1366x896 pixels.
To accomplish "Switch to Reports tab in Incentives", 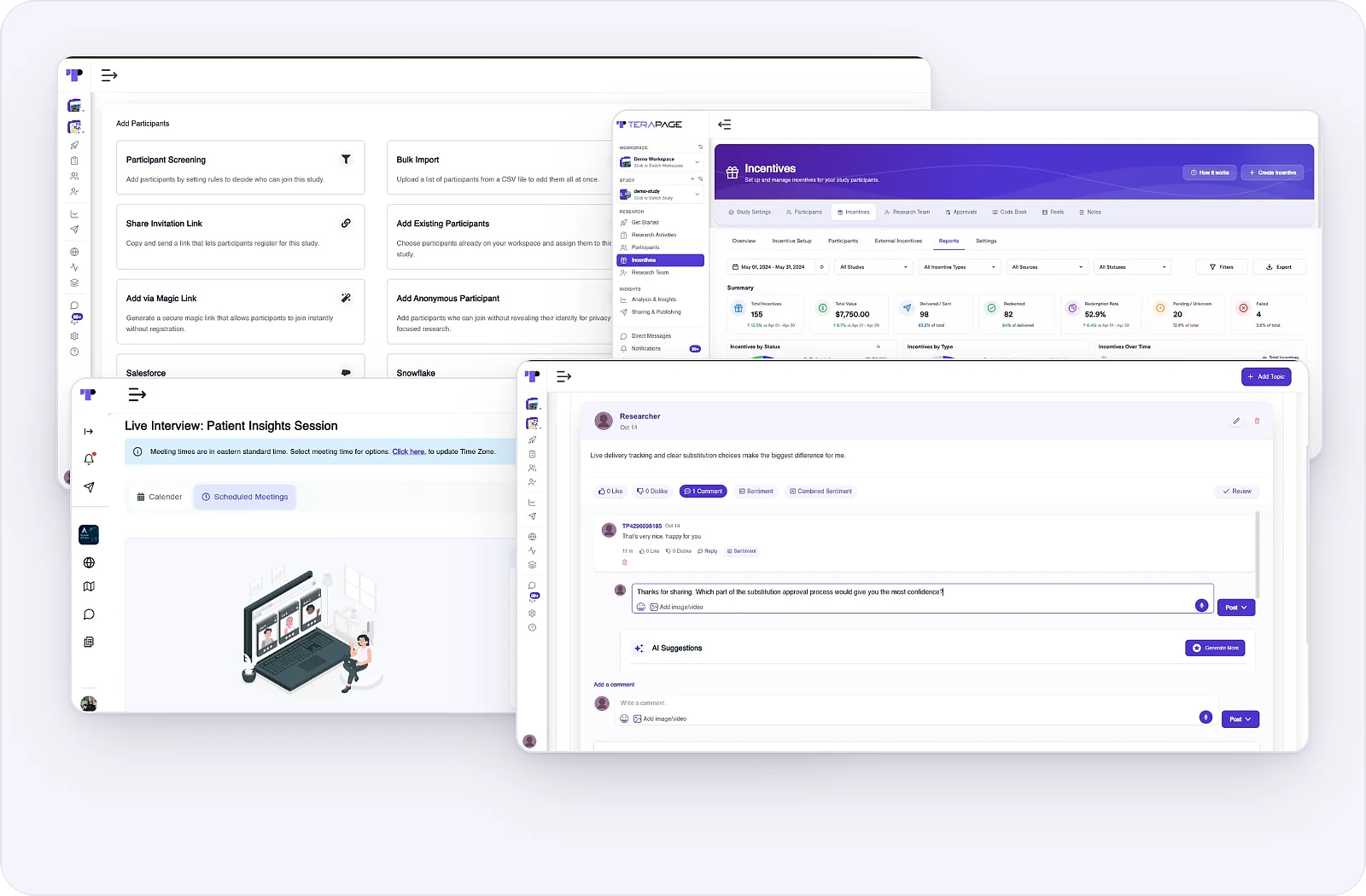I will [x=949, y=241].
